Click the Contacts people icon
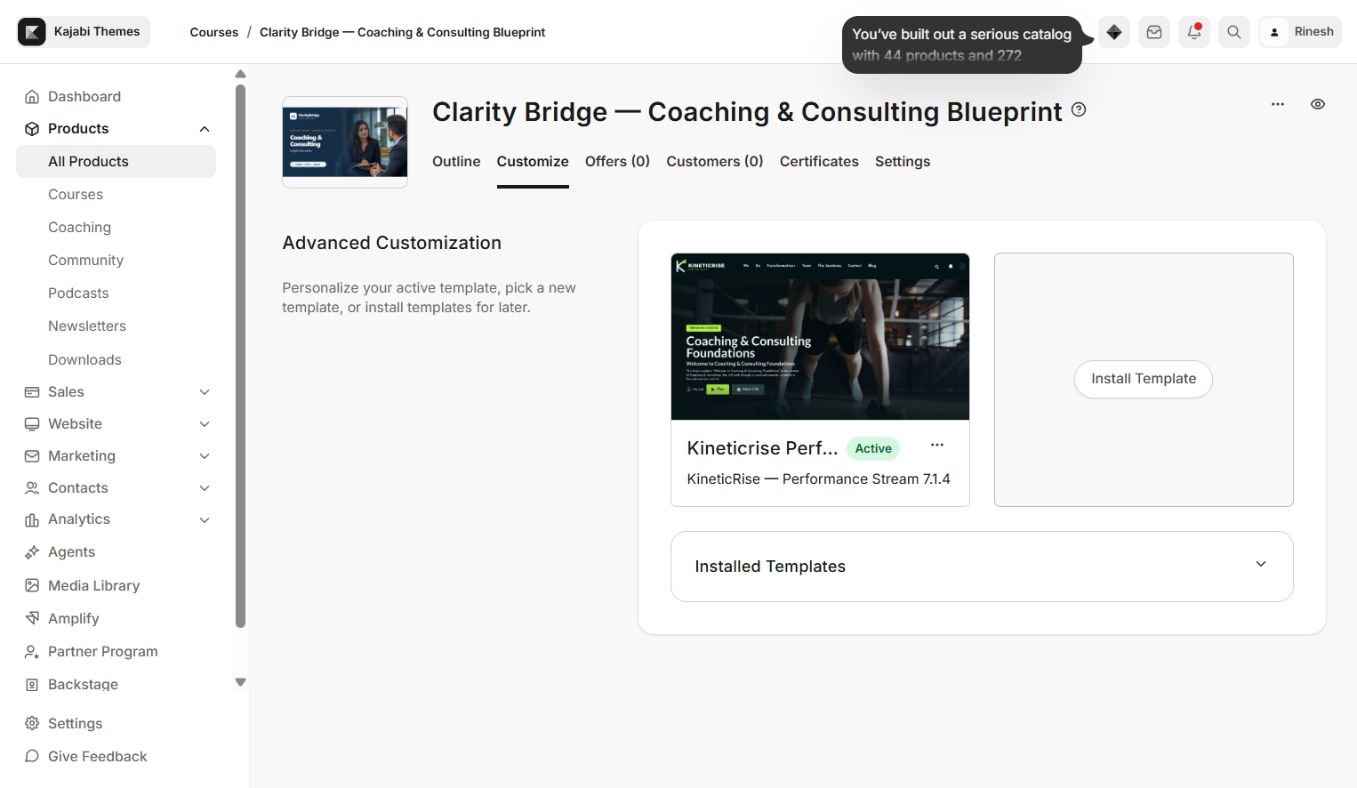 [x=32, y=488]
